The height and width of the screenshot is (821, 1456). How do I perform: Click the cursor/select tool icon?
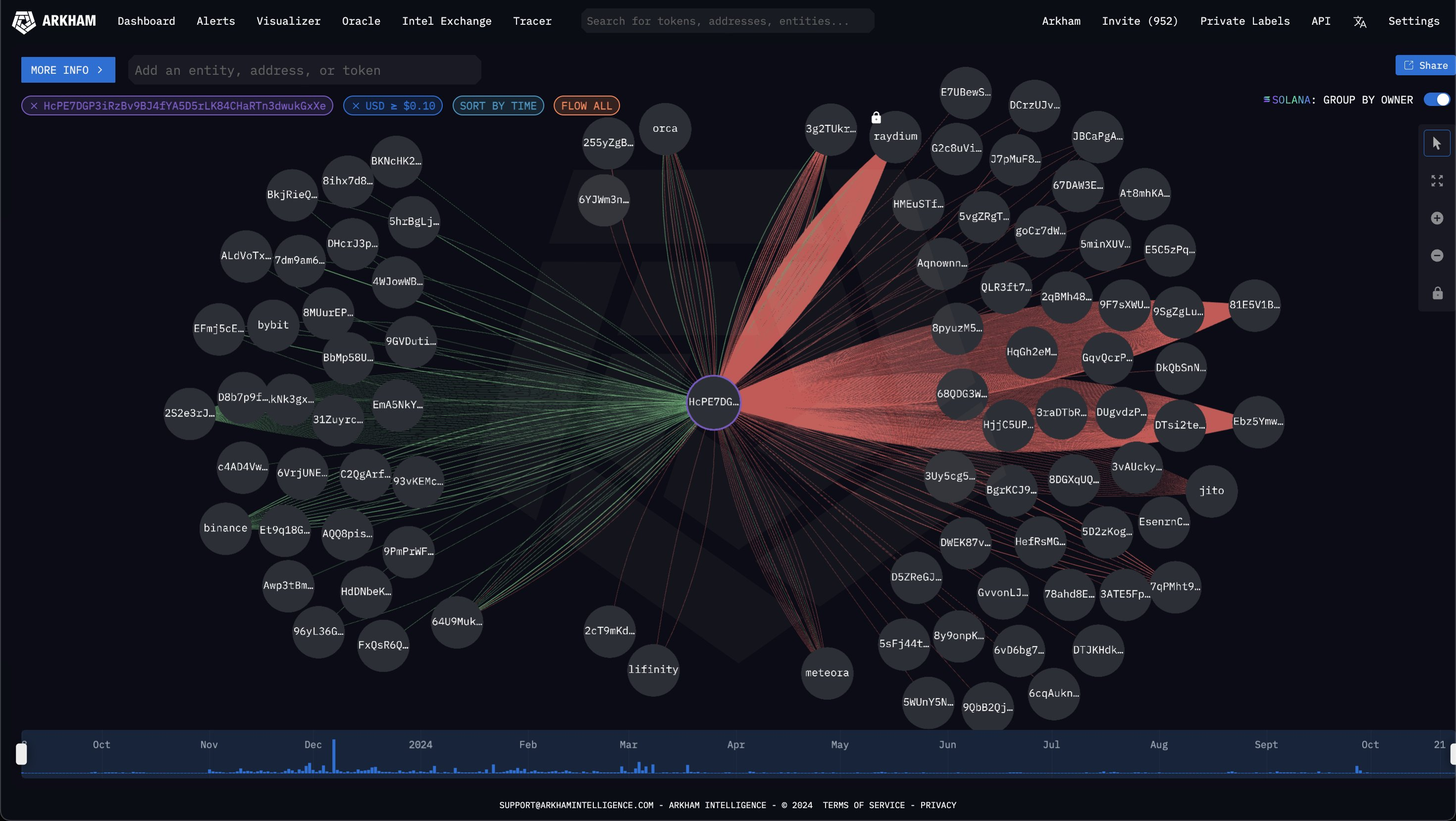point(1436,143)
